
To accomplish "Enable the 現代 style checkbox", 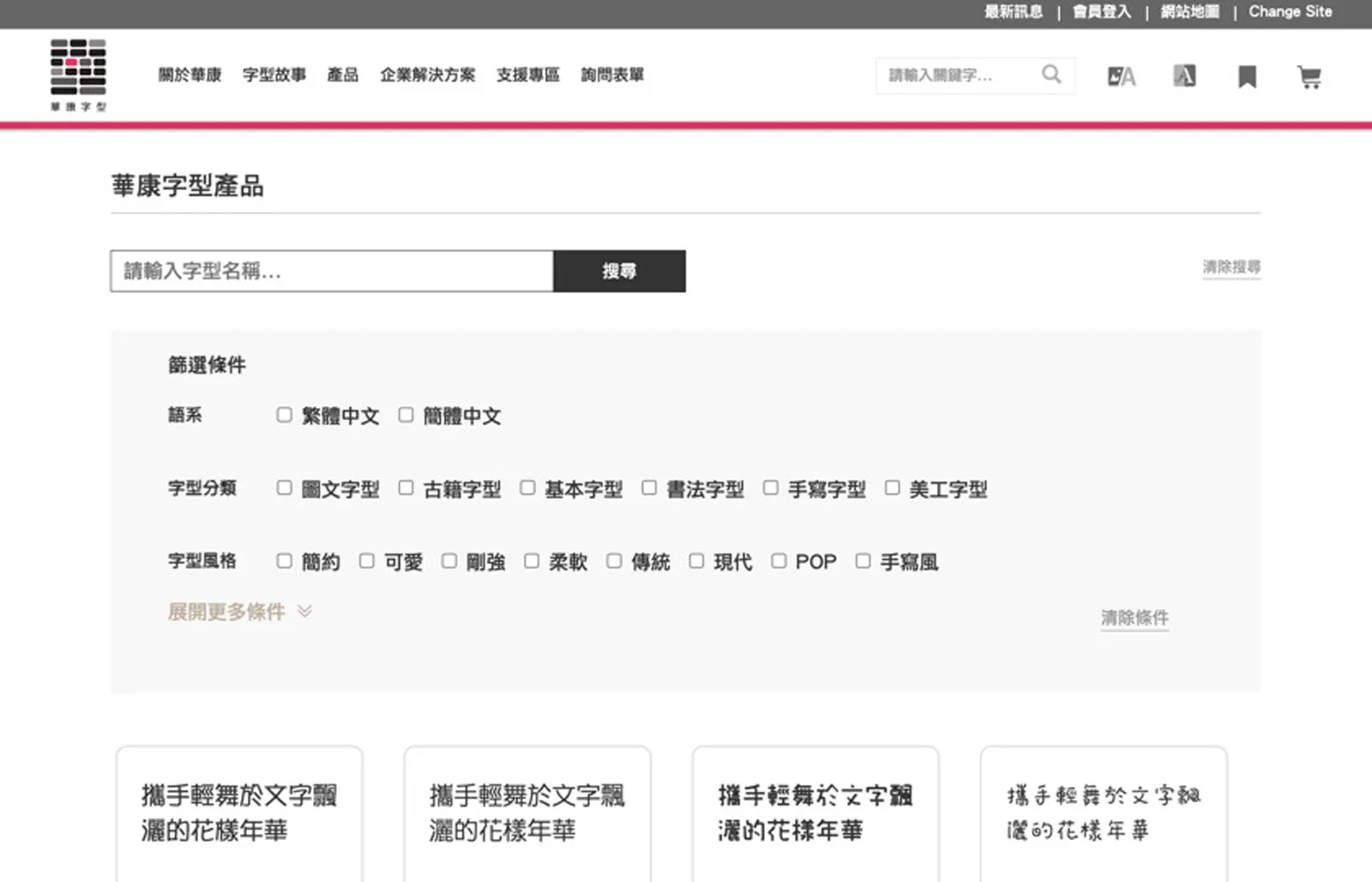I will [x=696, y=561].
